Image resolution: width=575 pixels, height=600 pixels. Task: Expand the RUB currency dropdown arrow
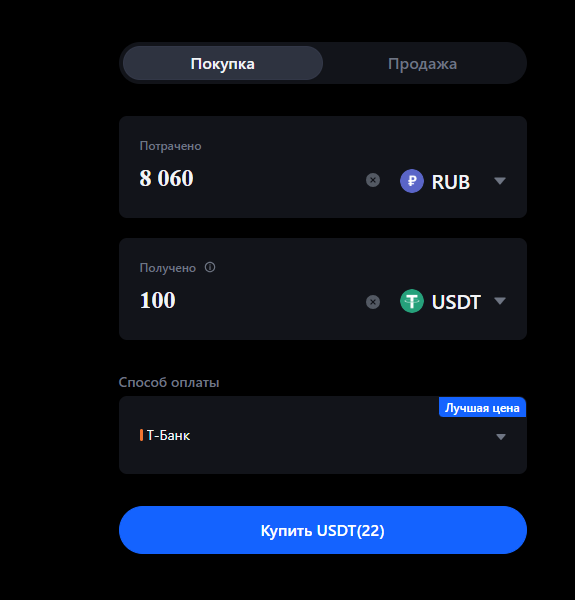pyautogui.click(x=500, y=181)
